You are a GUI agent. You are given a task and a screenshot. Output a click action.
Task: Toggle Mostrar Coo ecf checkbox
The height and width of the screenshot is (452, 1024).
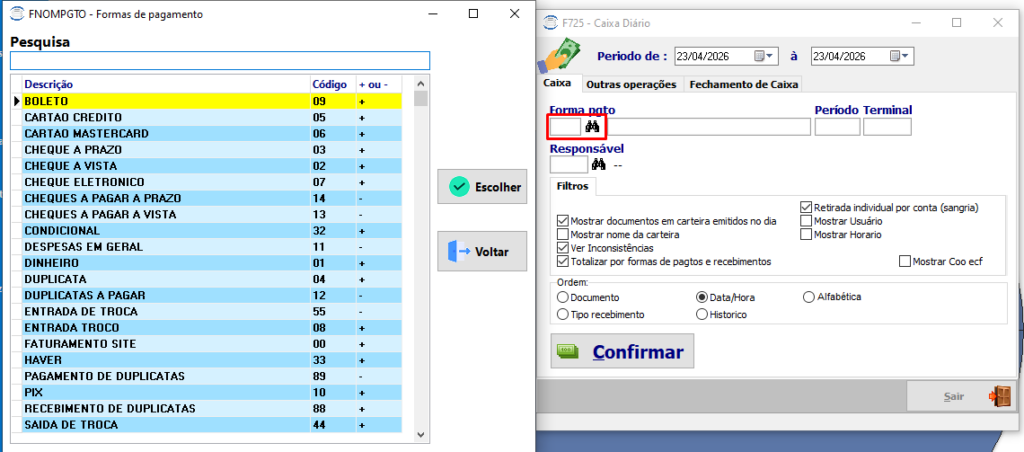pos(904,261)
